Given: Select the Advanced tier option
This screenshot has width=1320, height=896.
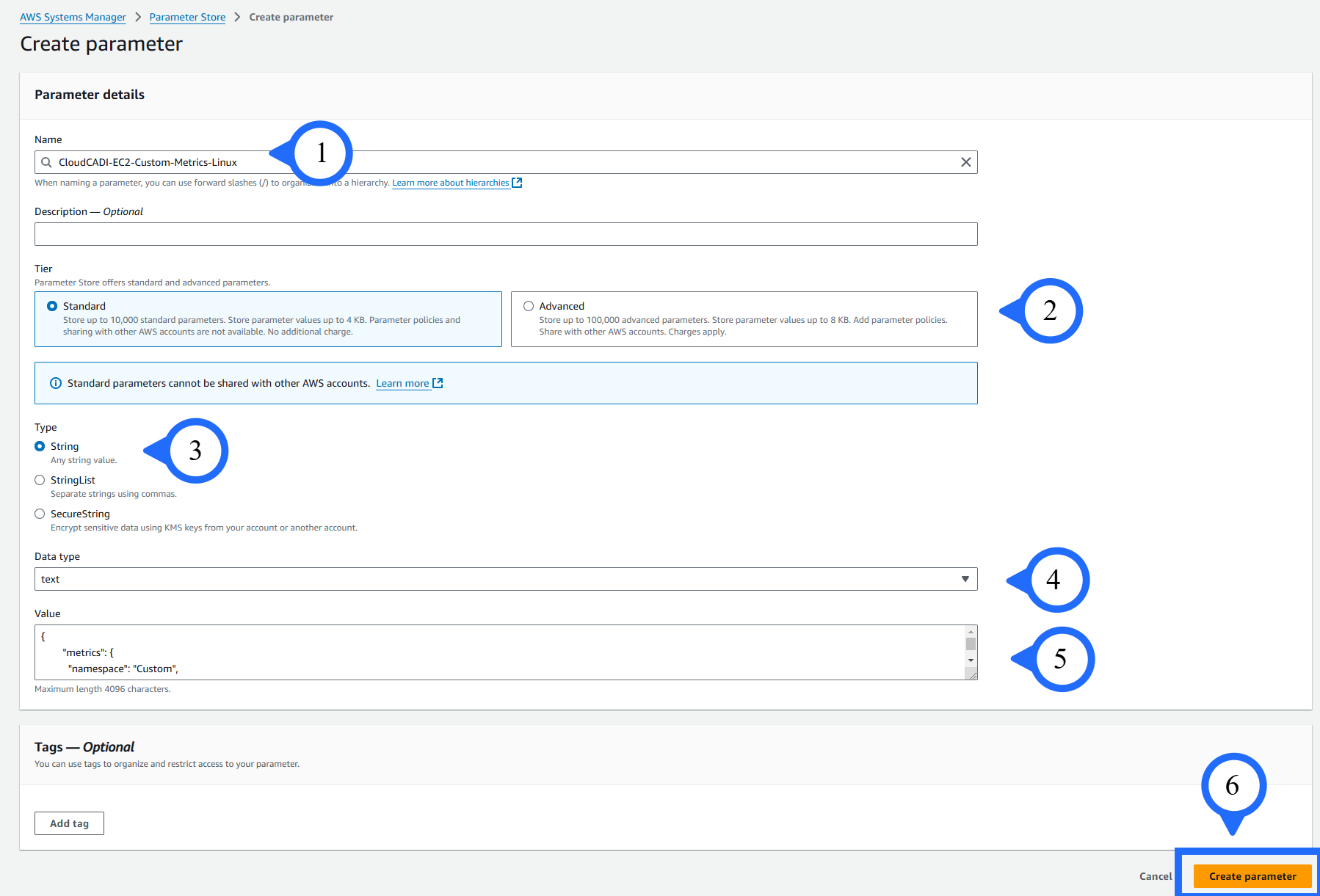Looking at the screenshot, I should pos(529,306).
